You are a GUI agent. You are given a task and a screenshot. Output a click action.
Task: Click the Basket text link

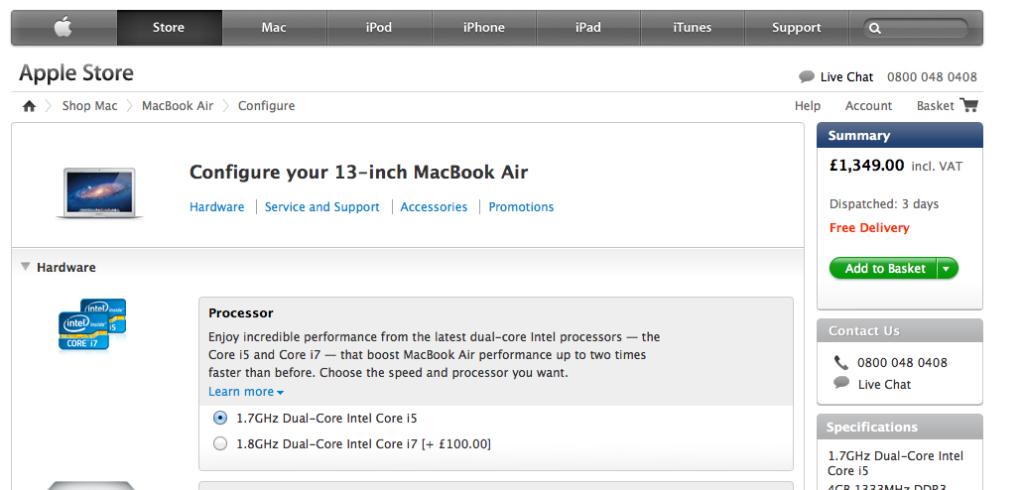935,106
